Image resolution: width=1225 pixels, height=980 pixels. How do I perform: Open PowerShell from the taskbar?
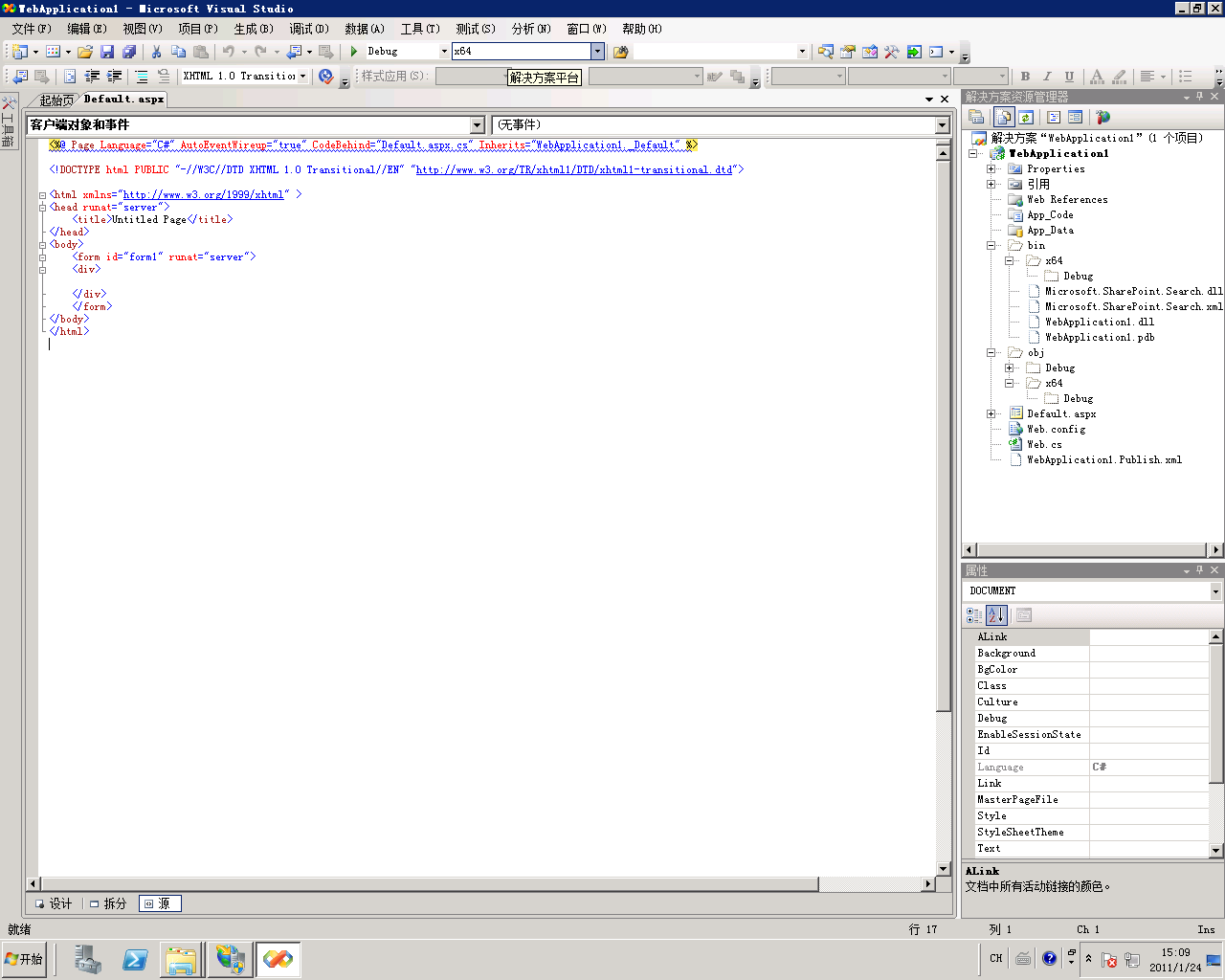pos(135,960)
